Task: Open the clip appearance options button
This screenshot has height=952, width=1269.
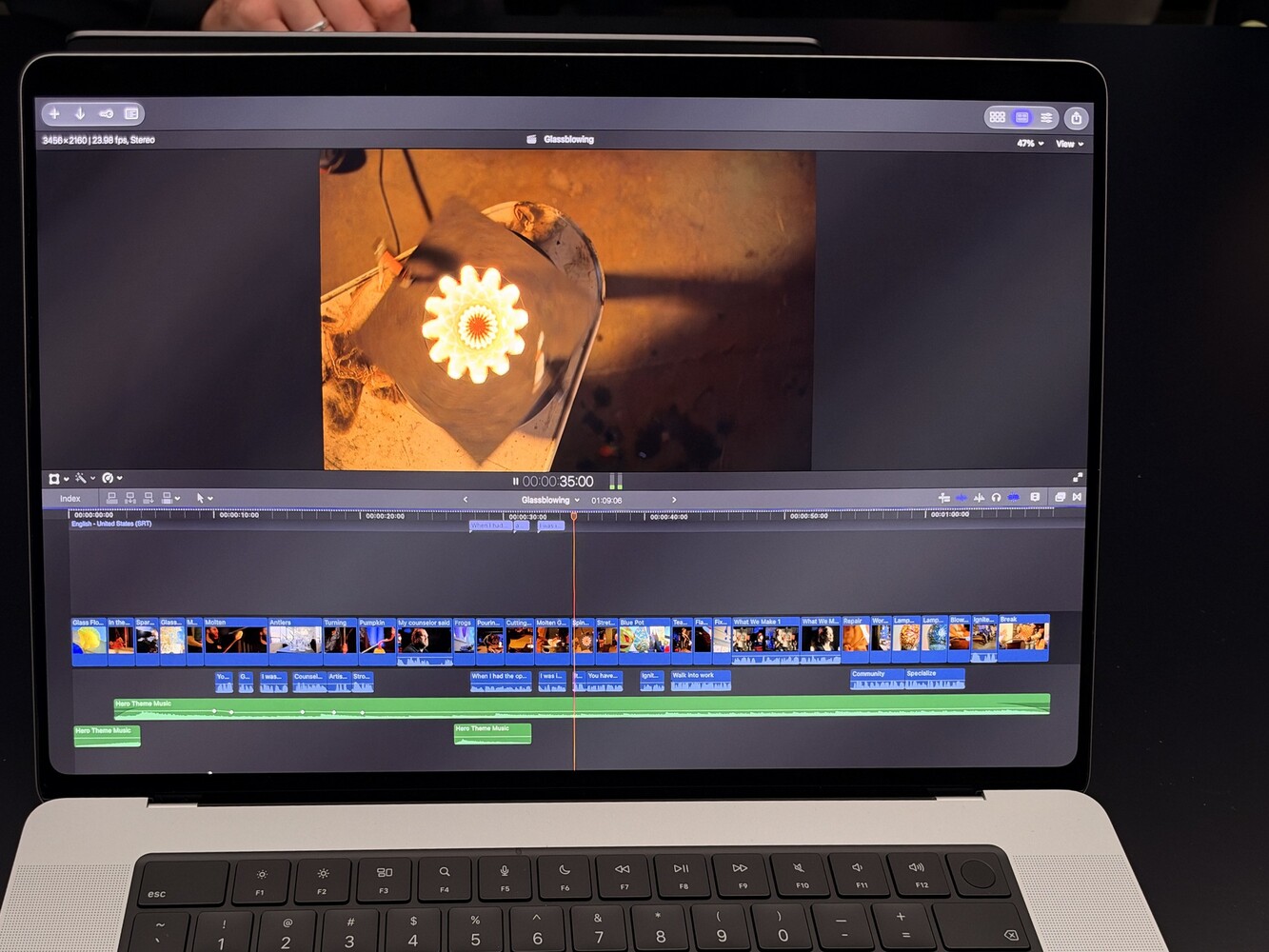Action: tap(1035, 497)
